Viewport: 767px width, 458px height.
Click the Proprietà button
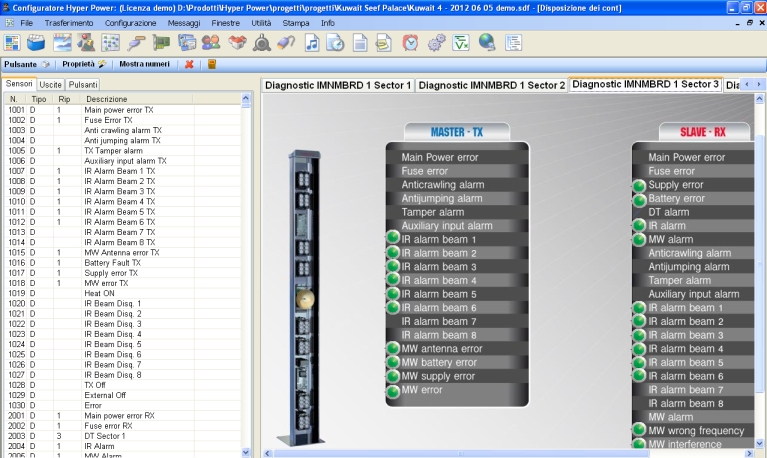tap(84, 64)
